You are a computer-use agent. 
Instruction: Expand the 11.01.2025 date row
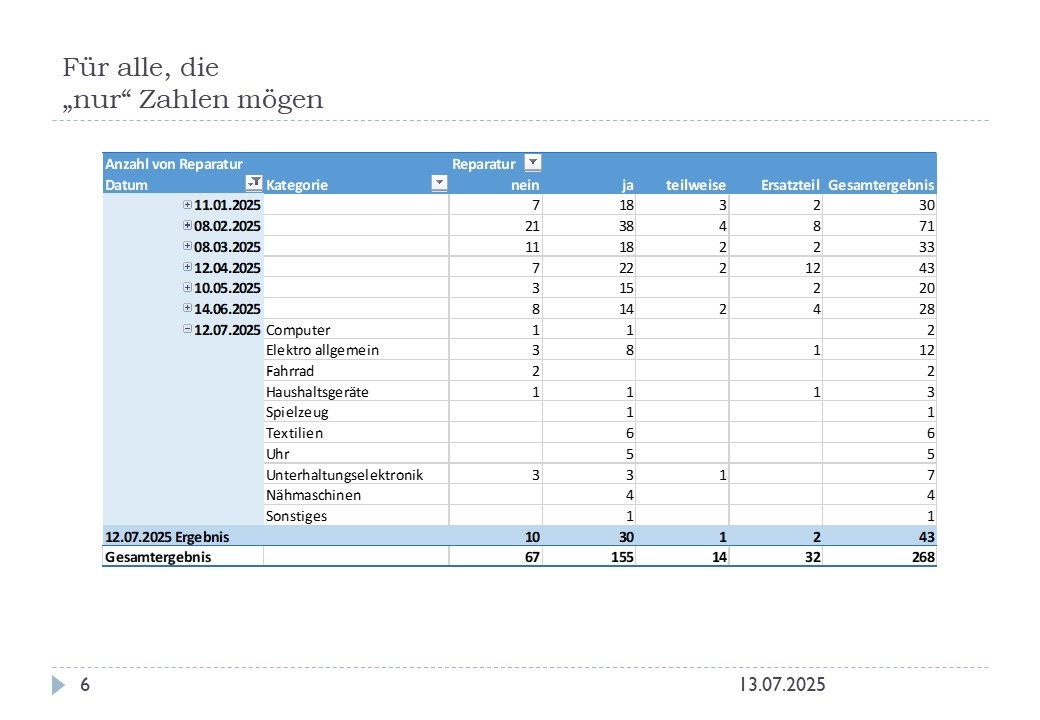point(187,205)
